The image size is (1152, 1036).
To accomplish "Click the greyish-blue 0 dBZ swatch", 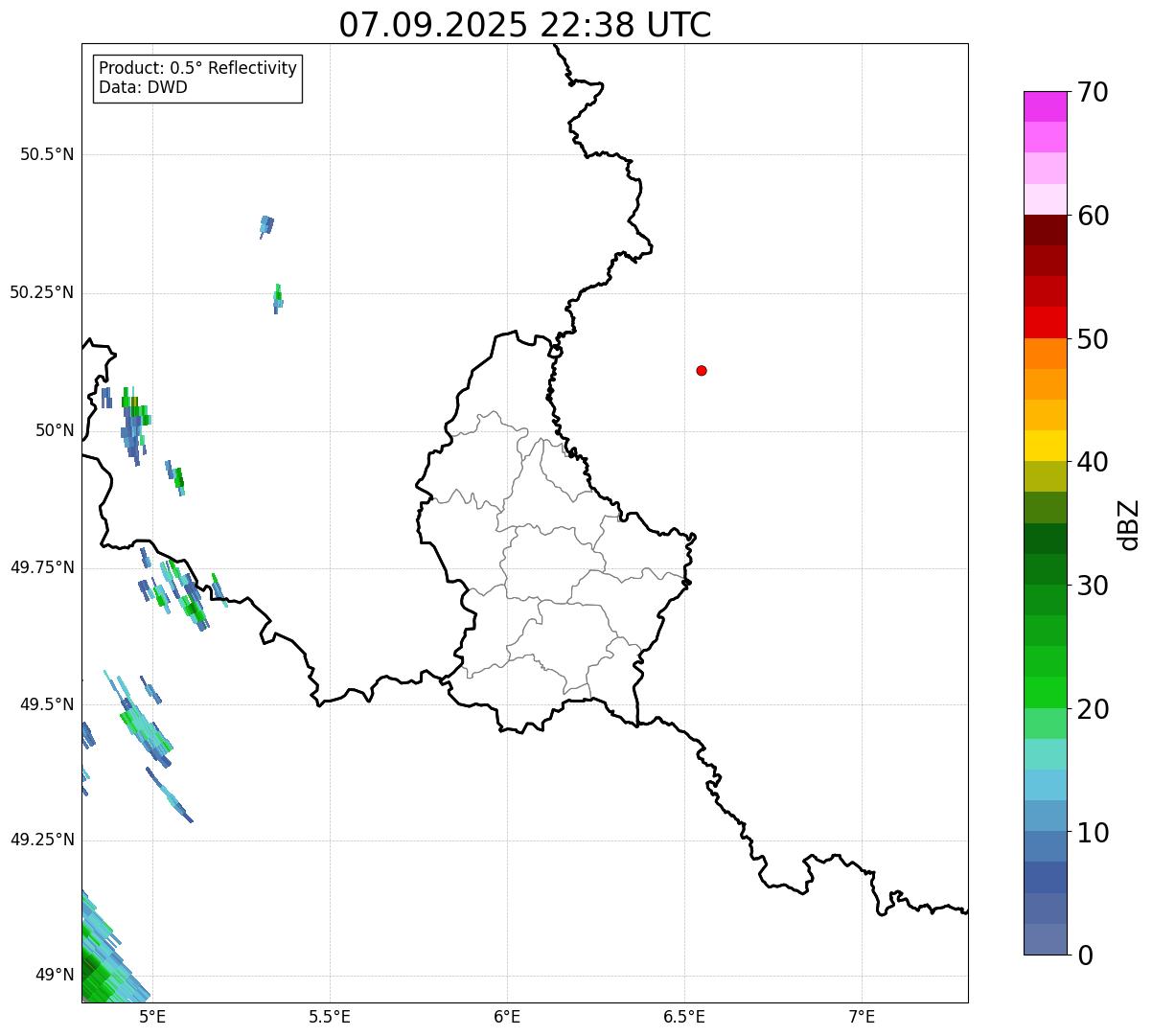I will click(1045, 939).
